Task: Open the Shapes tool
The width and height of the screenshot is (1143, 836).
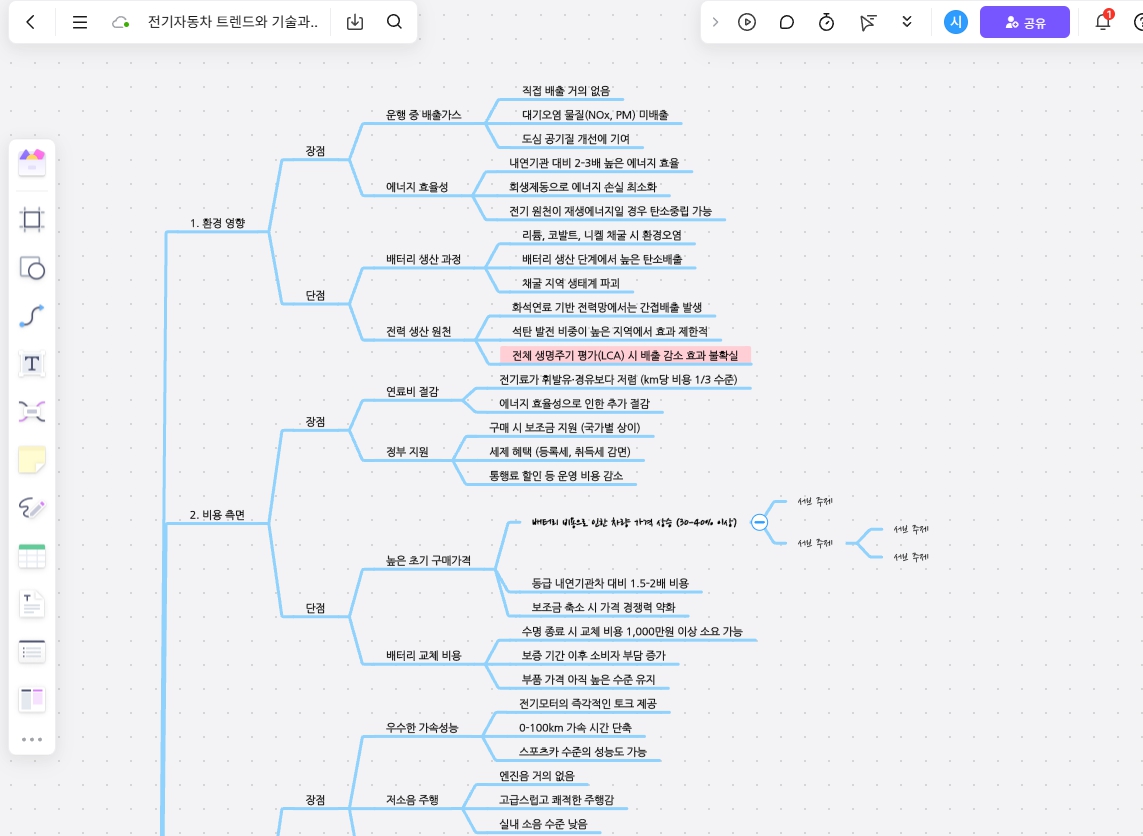Action: pos(32,268)
